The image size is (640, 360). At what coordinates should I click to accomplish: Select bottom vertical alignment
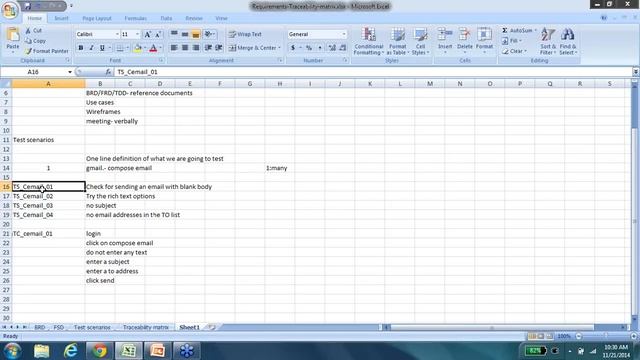tap(196, 34)
